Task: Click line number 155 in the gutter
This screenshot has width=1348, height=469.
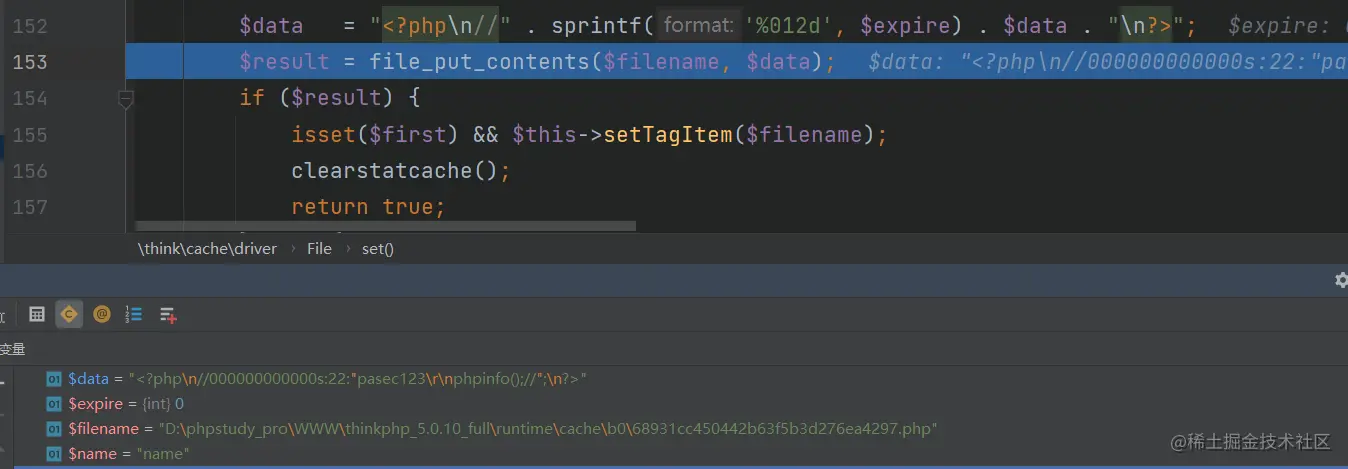Action: click(30, 134)
